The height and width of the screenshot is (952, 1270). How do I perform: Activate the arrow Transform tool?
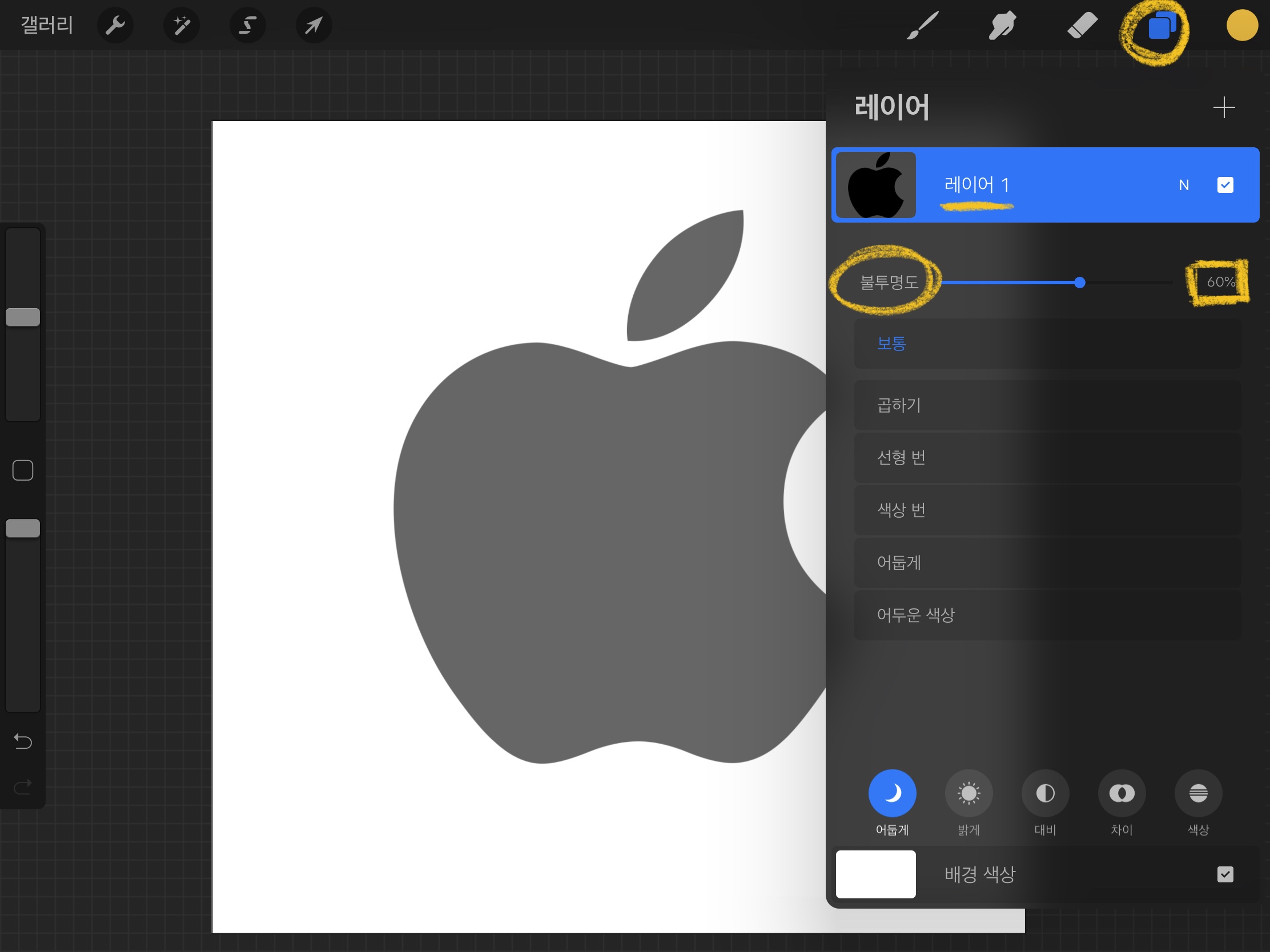(314, 25)
